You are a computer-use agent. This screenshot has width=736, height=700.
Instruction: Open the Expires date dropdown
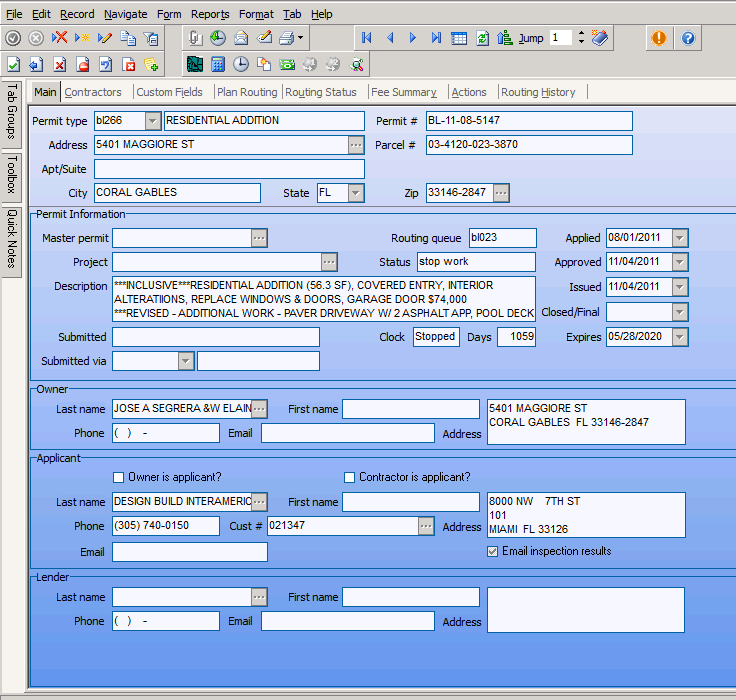tap(680, 337)
